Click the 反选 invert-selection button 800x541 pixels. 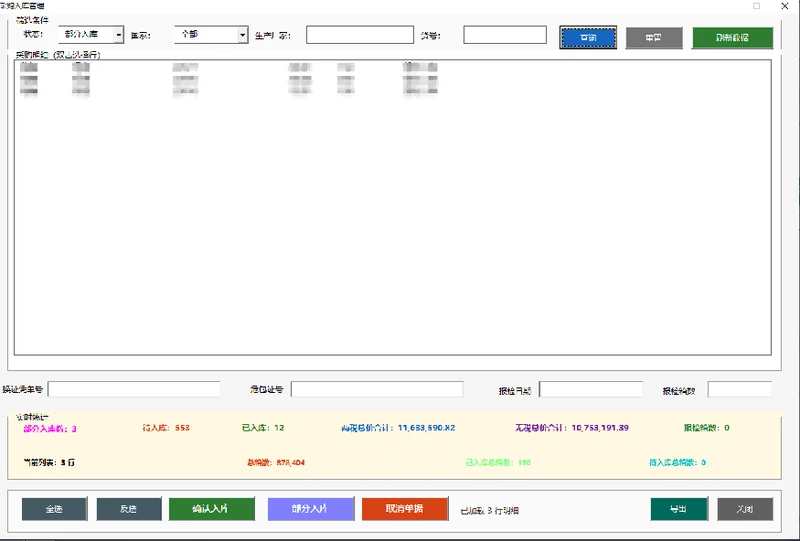coord(129,509)
